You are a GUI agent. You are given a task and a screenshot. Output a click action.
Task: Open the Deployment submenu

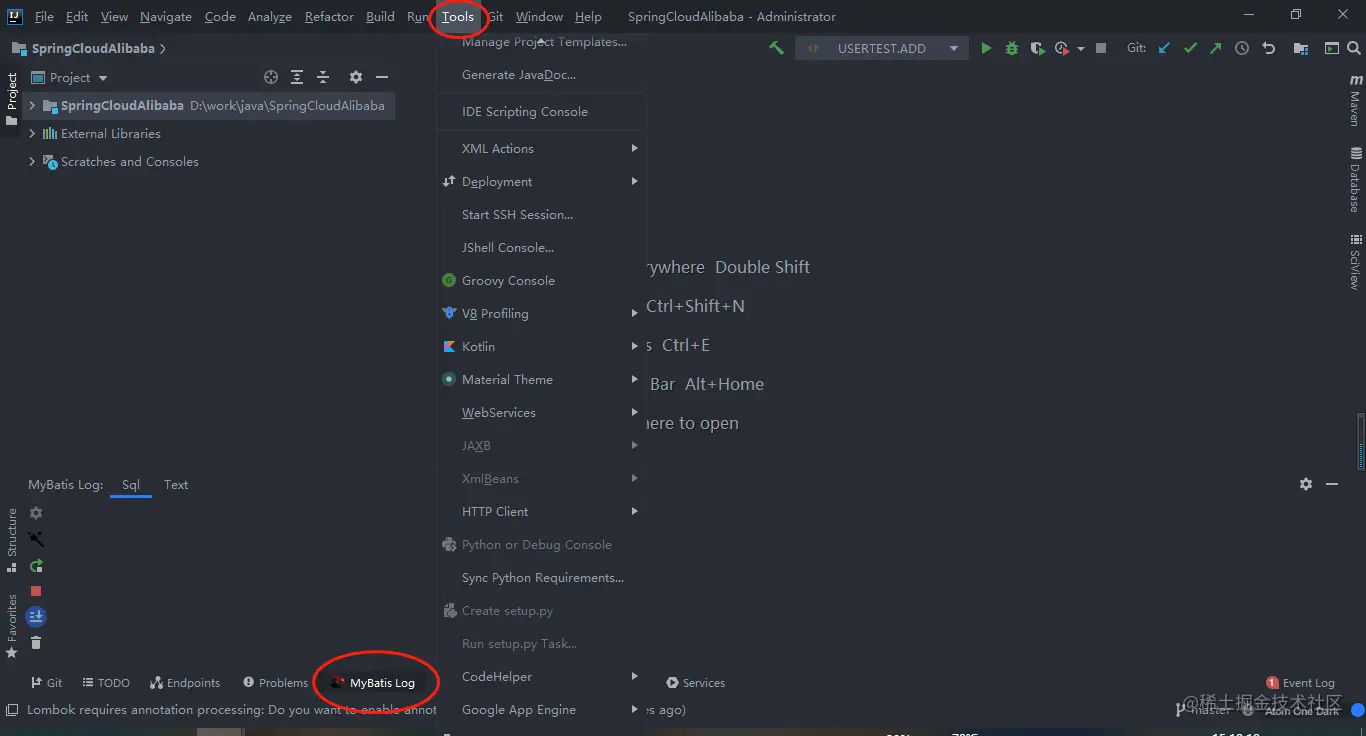coord(541,181)
